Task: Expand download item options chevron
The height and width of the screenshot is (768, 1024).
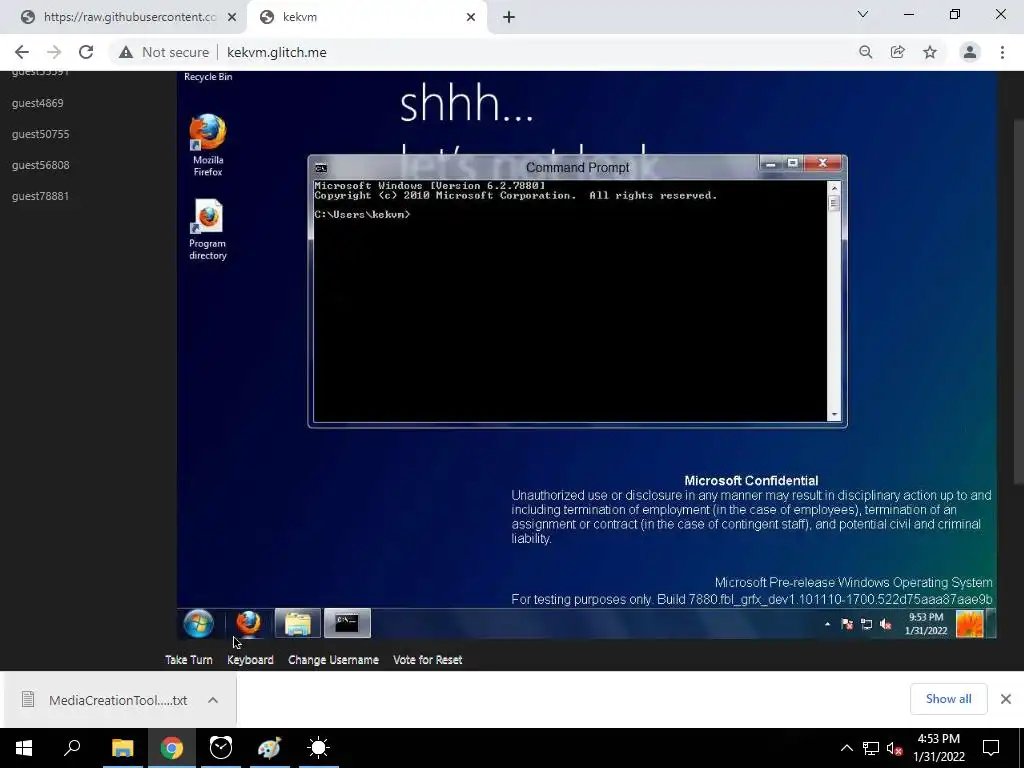Action: [x=213, y=700]
